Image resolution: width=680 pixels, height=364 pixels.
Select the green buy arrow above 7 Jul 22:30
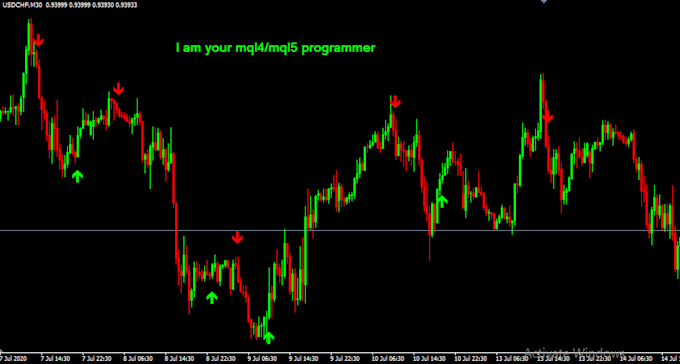coord(77,176)
